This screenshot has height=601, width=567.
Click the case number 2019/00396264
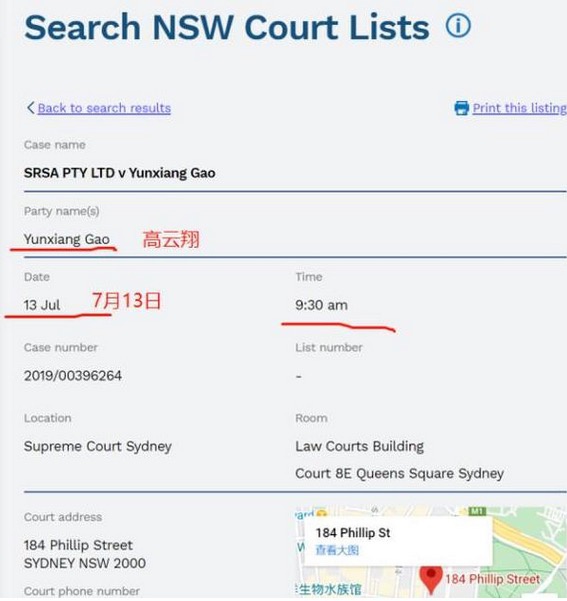click(73, 376)
